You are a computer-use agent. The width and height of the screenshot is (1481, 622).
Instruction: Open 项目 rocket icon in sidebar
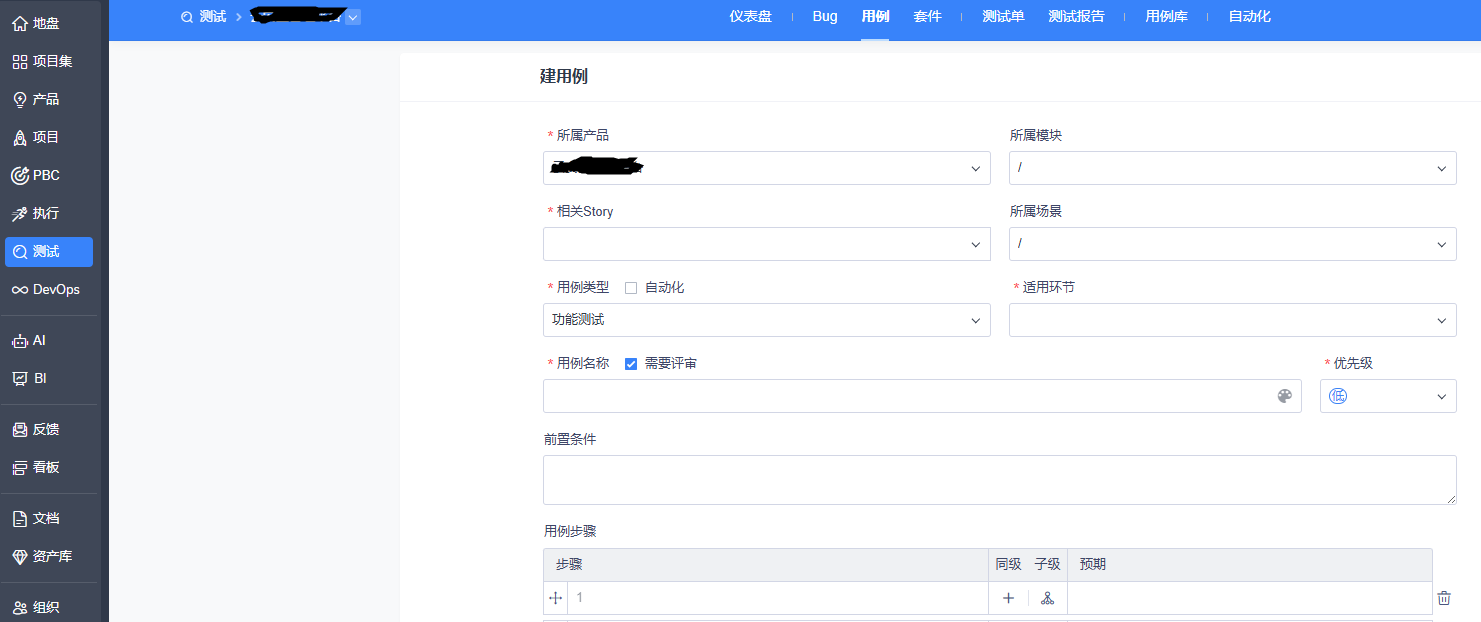coord(20,137)
